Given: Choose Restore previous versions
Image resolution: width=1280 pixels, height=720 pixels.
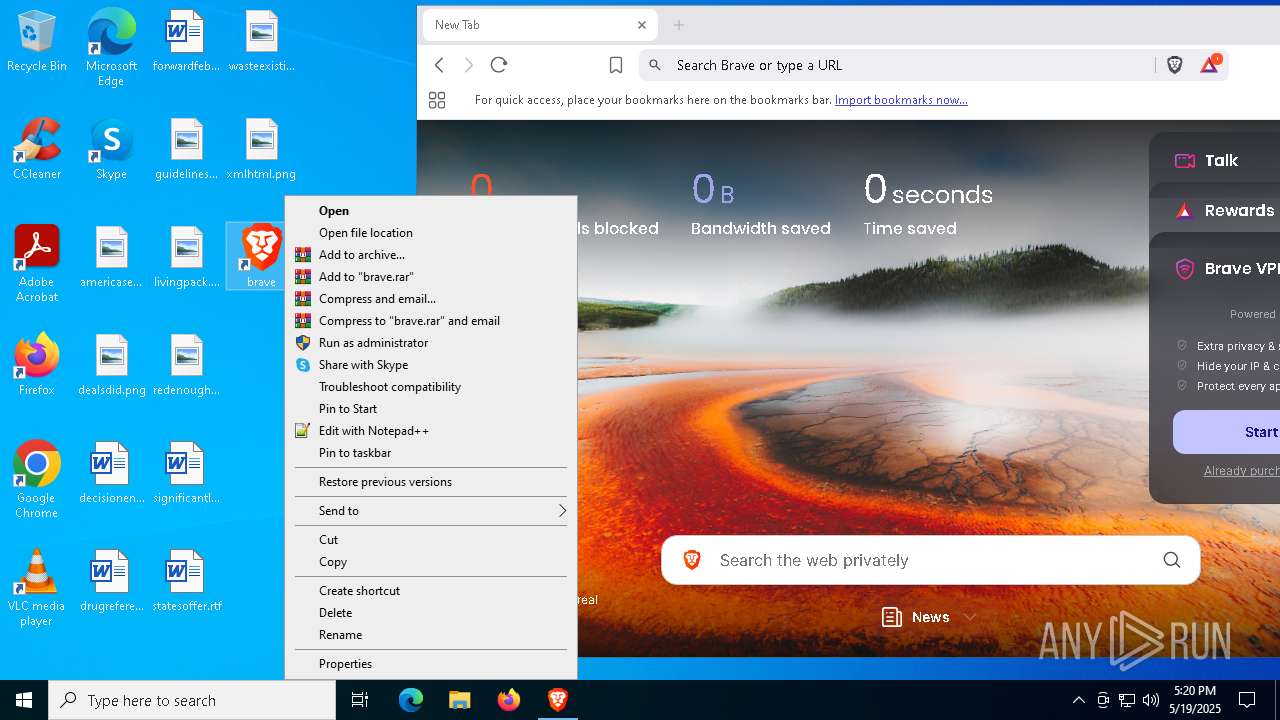Looking at the screenshot, I should point(431,482).
